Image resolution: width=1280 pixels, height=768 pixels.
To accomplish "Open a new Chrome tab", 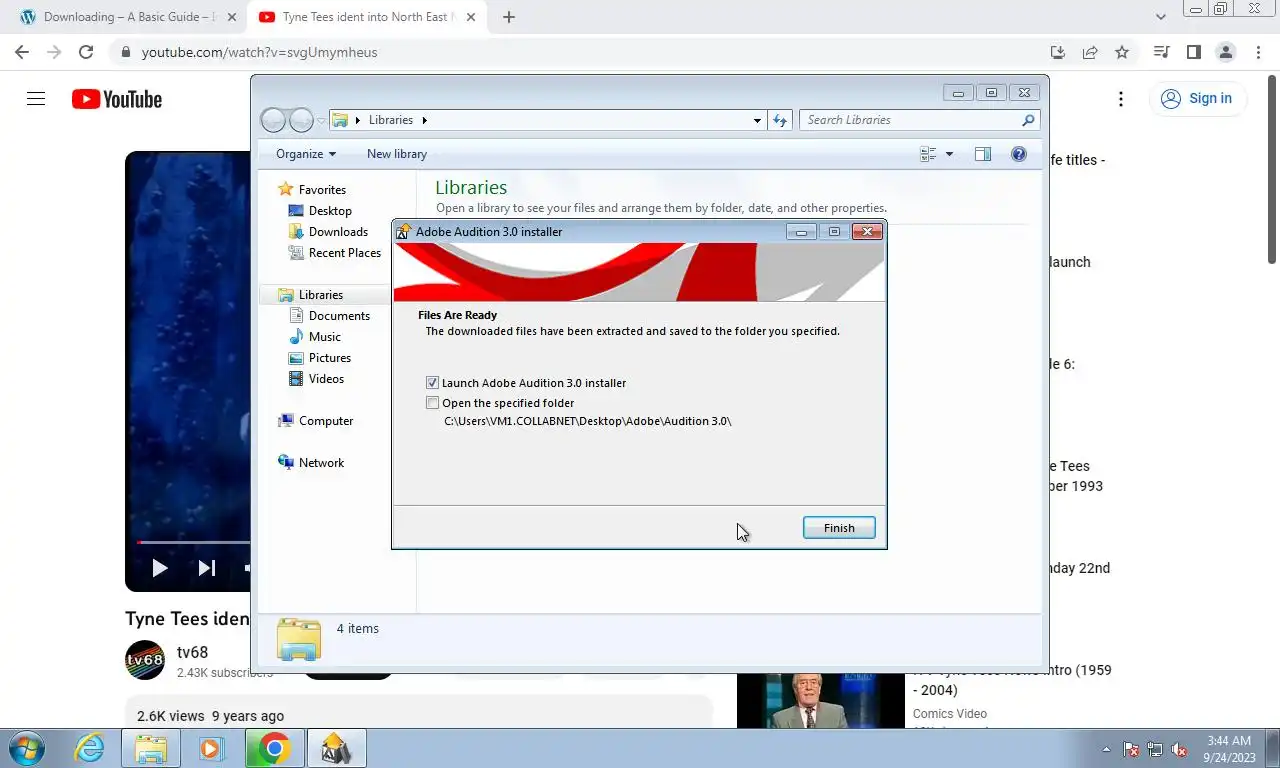I will [508, 17].
